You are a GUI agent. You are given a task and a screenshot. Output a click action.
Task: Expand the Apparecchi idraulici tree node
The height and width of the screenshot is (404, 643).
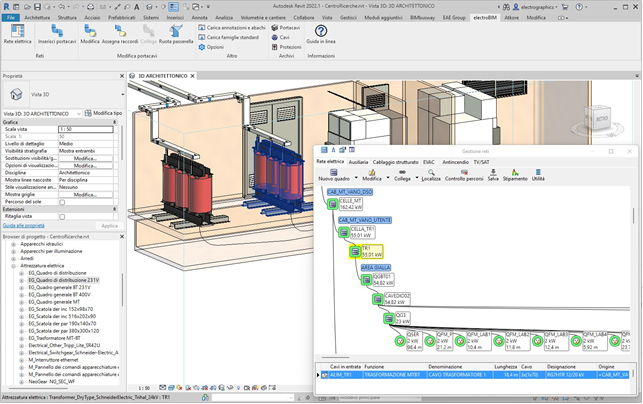[x=13, y=243]
